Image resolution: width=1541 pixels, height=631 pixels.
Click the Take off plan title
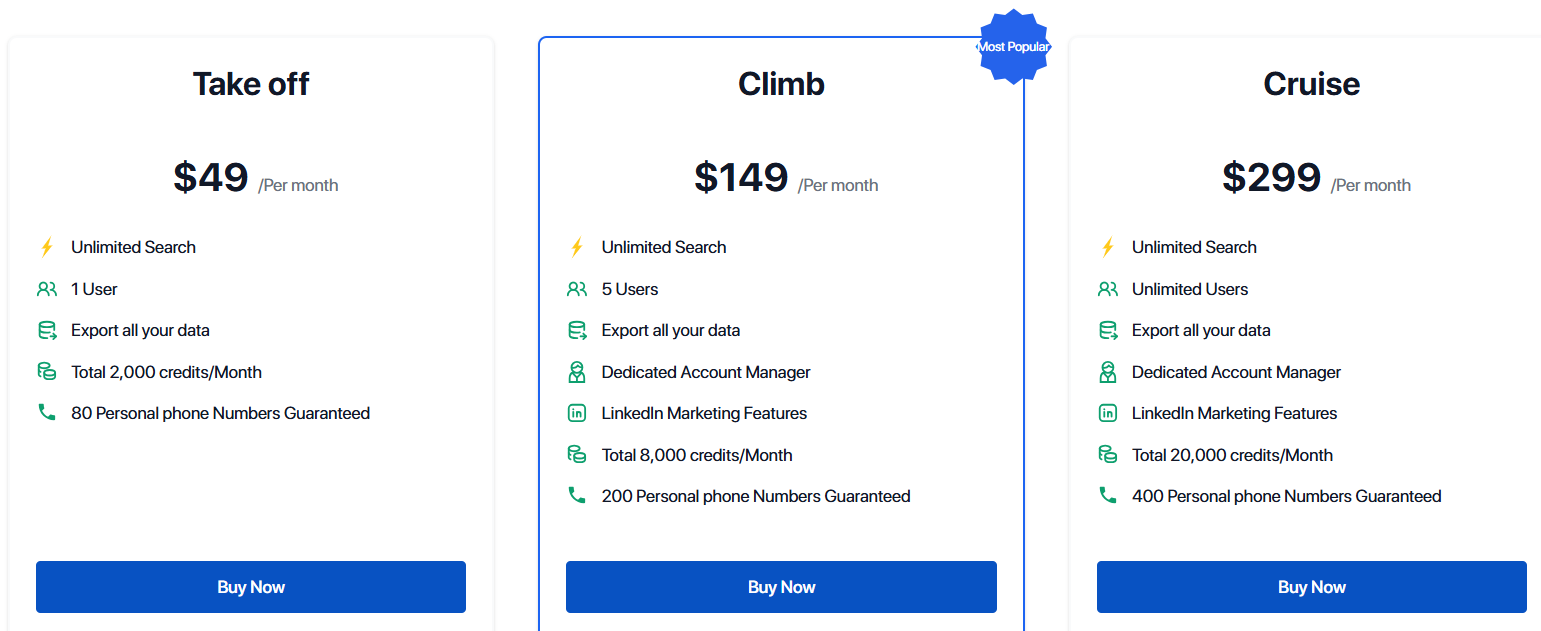(250, 84)
